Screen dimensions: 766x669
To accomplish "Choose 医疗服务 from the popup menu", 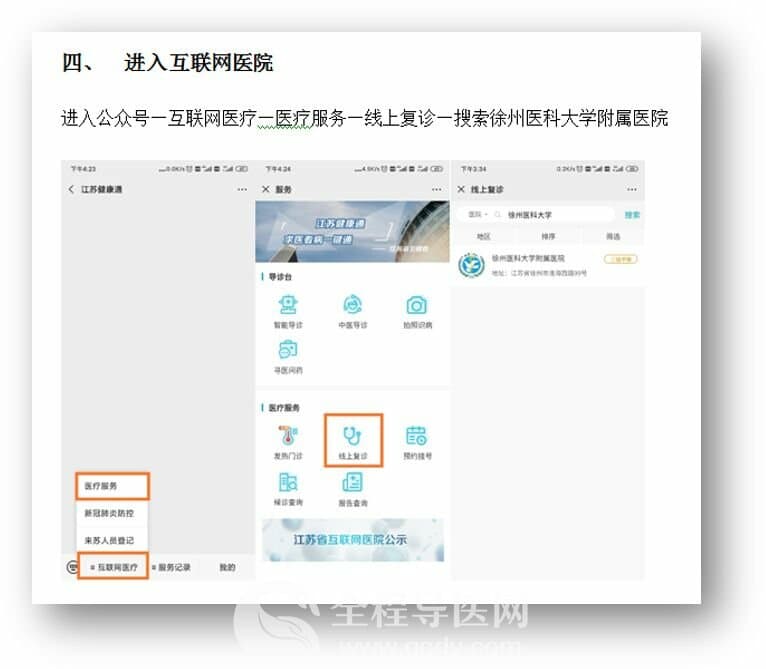I will (112, 486).
